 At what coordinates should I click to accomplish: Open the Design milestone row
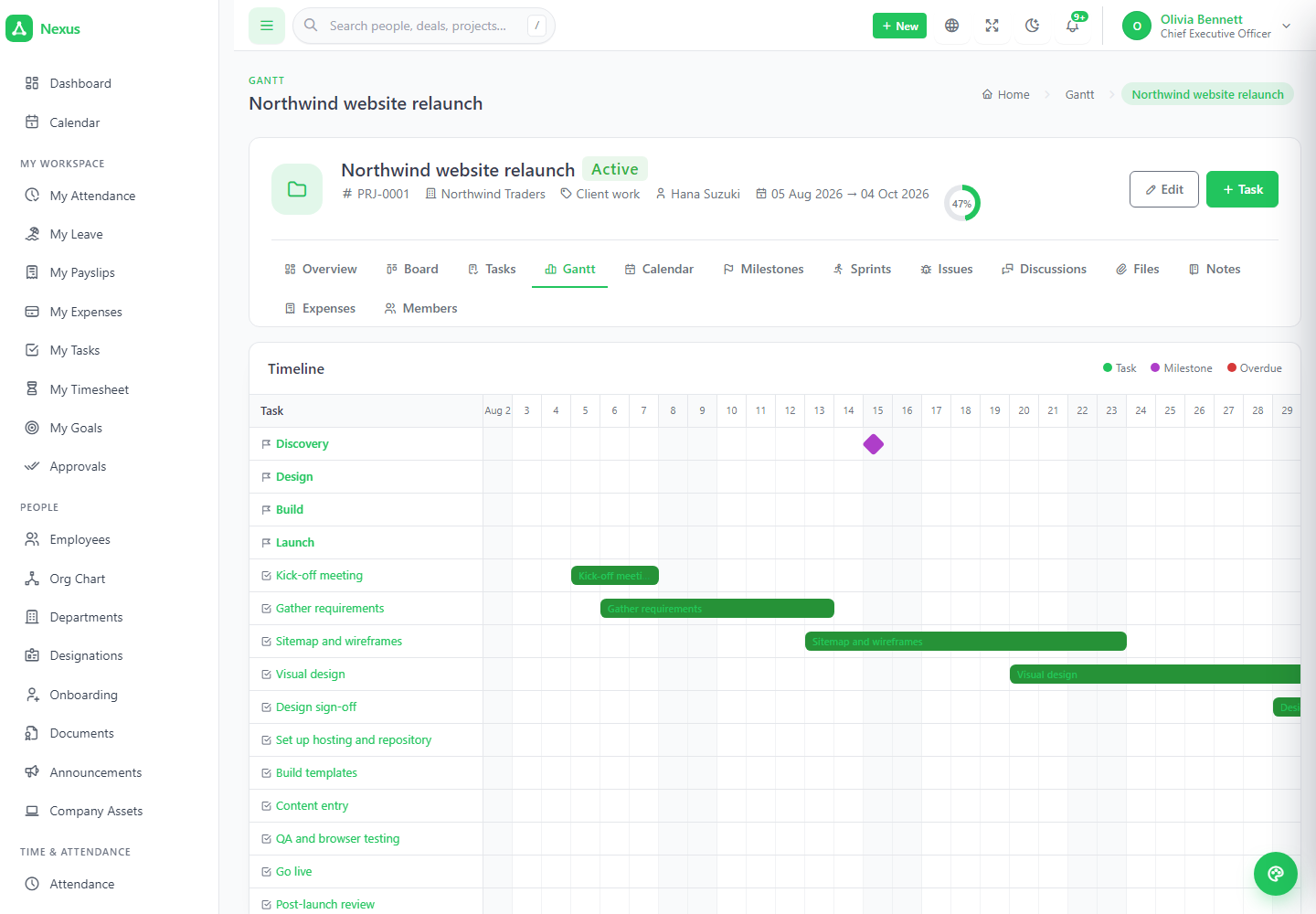[294, 477]
